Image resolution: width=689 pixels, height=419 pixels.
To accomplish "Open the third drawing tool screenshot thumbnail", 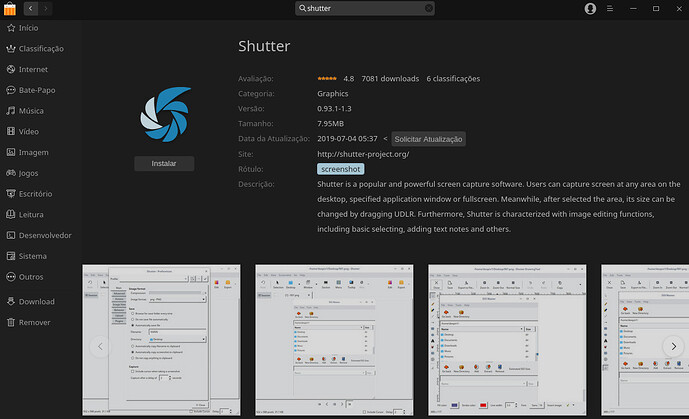I will [507, 340].
